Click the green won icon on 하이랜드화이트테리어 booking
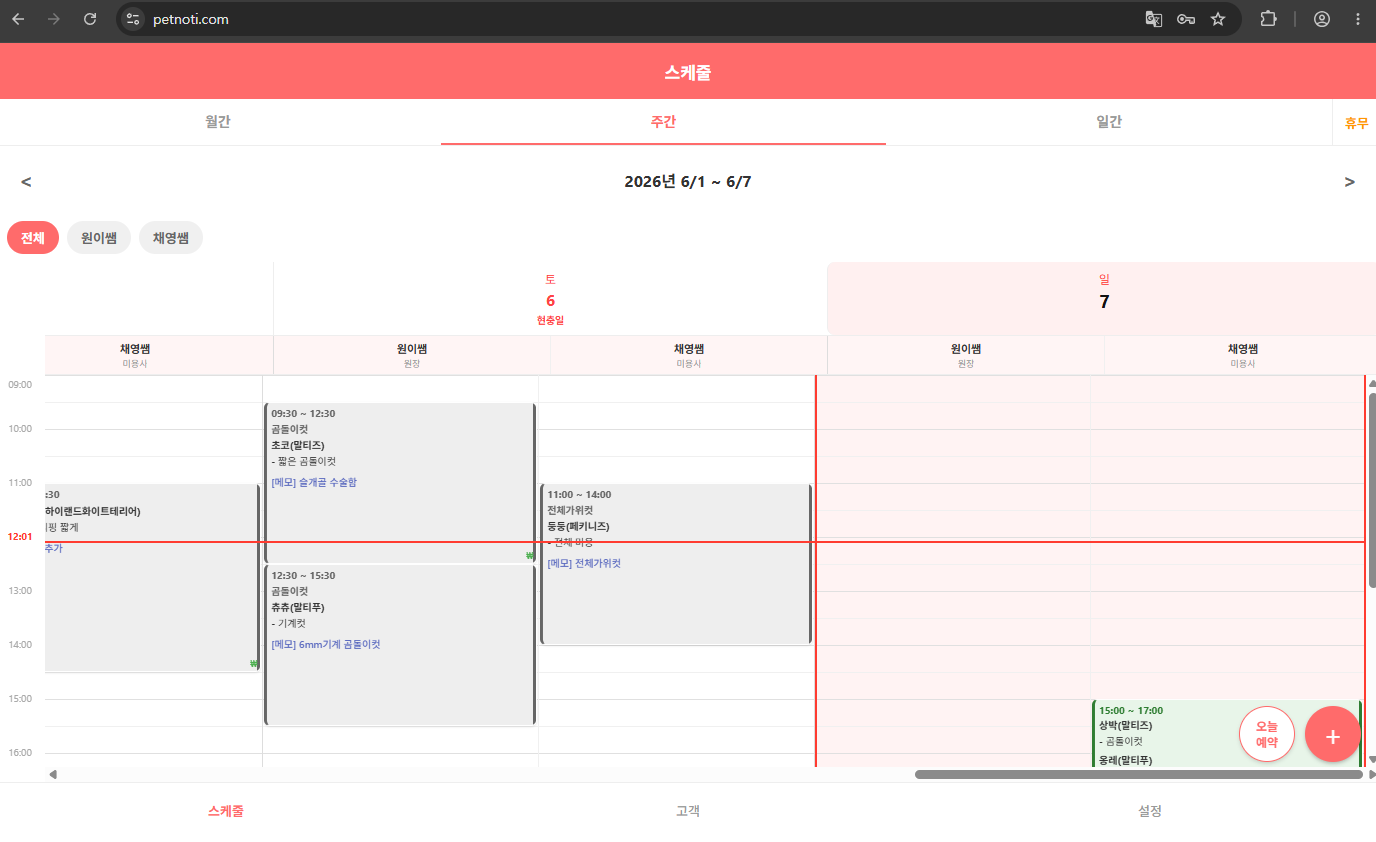1376x842 pixels. pyautogui.click(x=254, y=664)
